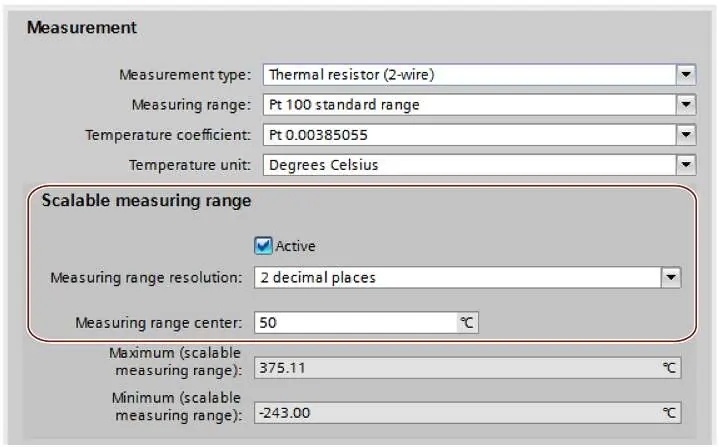Click the °C unit in Maximum field
The image size is (719, 447).
[x=669, y=368]
